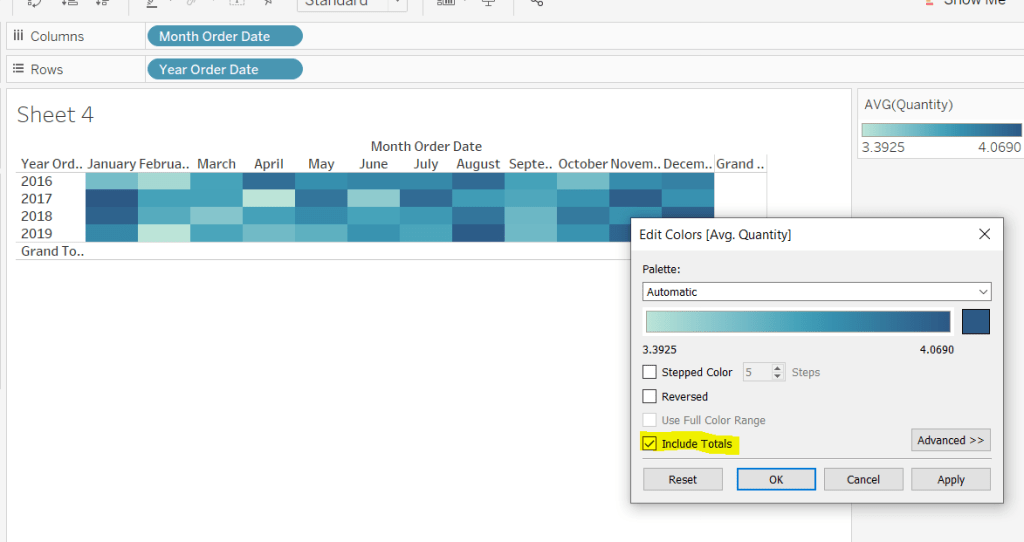Cancel the Edit Colors dialog
The height and width of the screenshot is (542, 1024).
click(x=863, y=479)
